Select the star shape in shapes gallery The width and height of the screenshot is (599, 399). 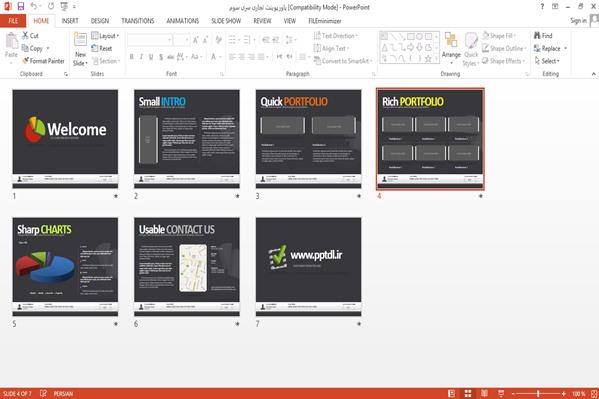[x=428, y=58]
